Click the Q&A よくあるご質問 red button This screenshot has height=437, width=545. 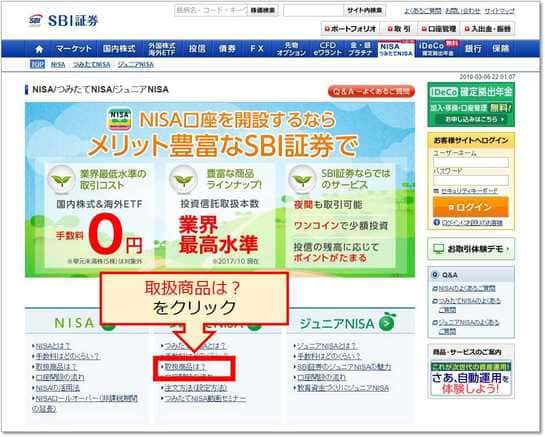(371, 91)
